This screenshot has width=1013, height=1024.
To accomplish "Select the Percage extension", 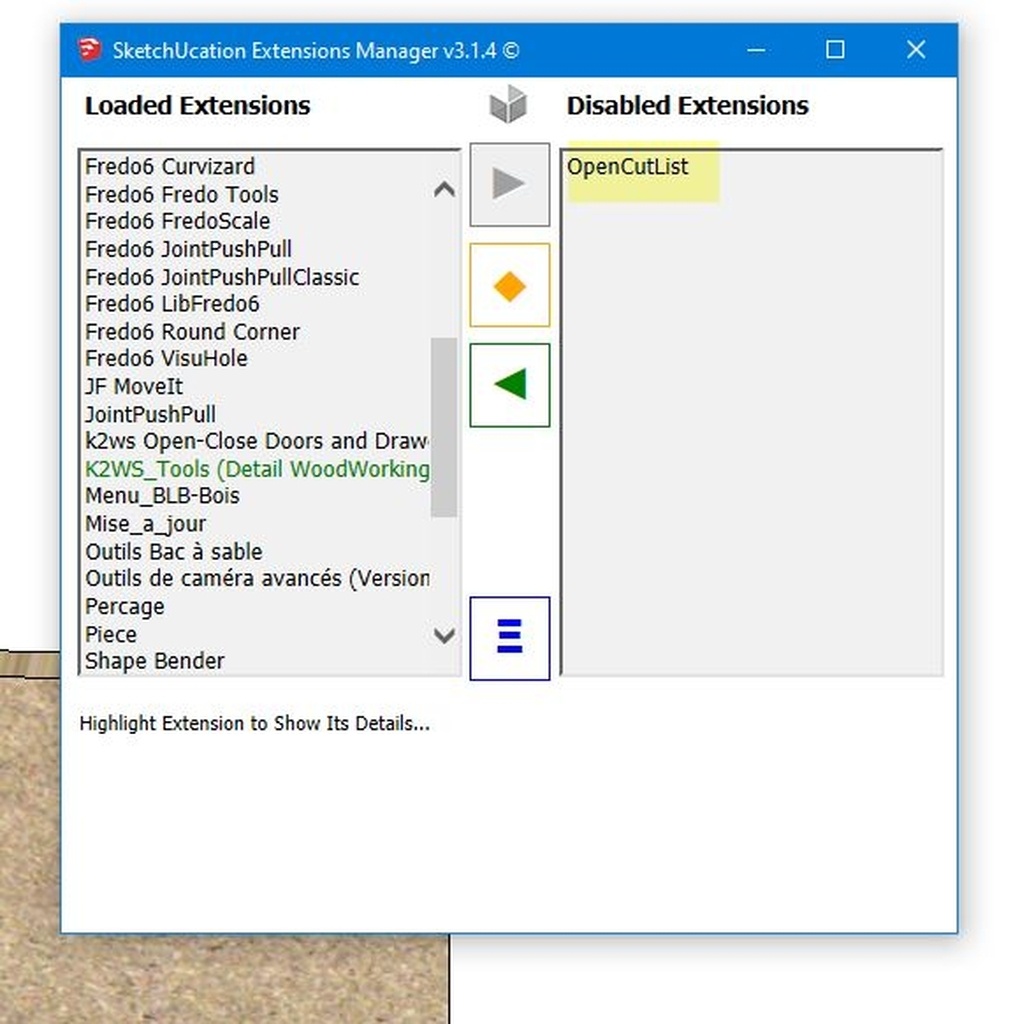I will (125, 607).
